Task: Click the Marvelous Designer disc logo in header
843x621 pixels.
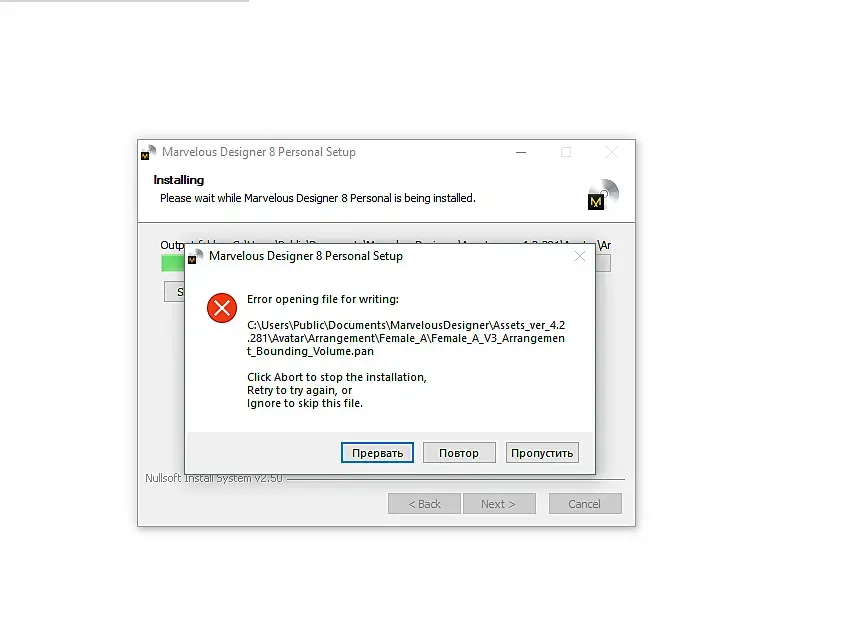Action: [x=603, y=194]
